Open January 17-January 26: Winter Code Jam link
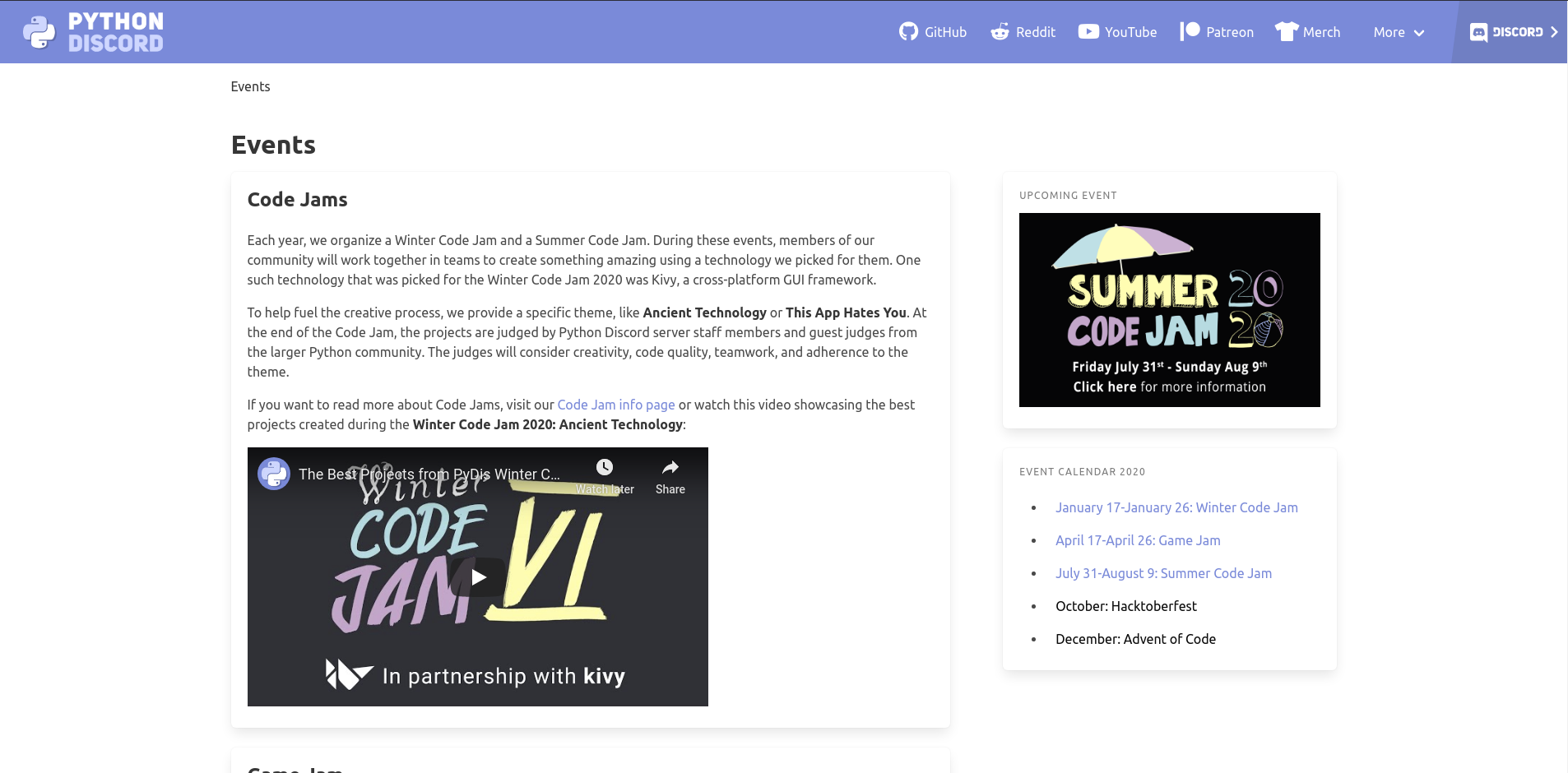This screenshot has width=1568, height=773. (1176, 507)
